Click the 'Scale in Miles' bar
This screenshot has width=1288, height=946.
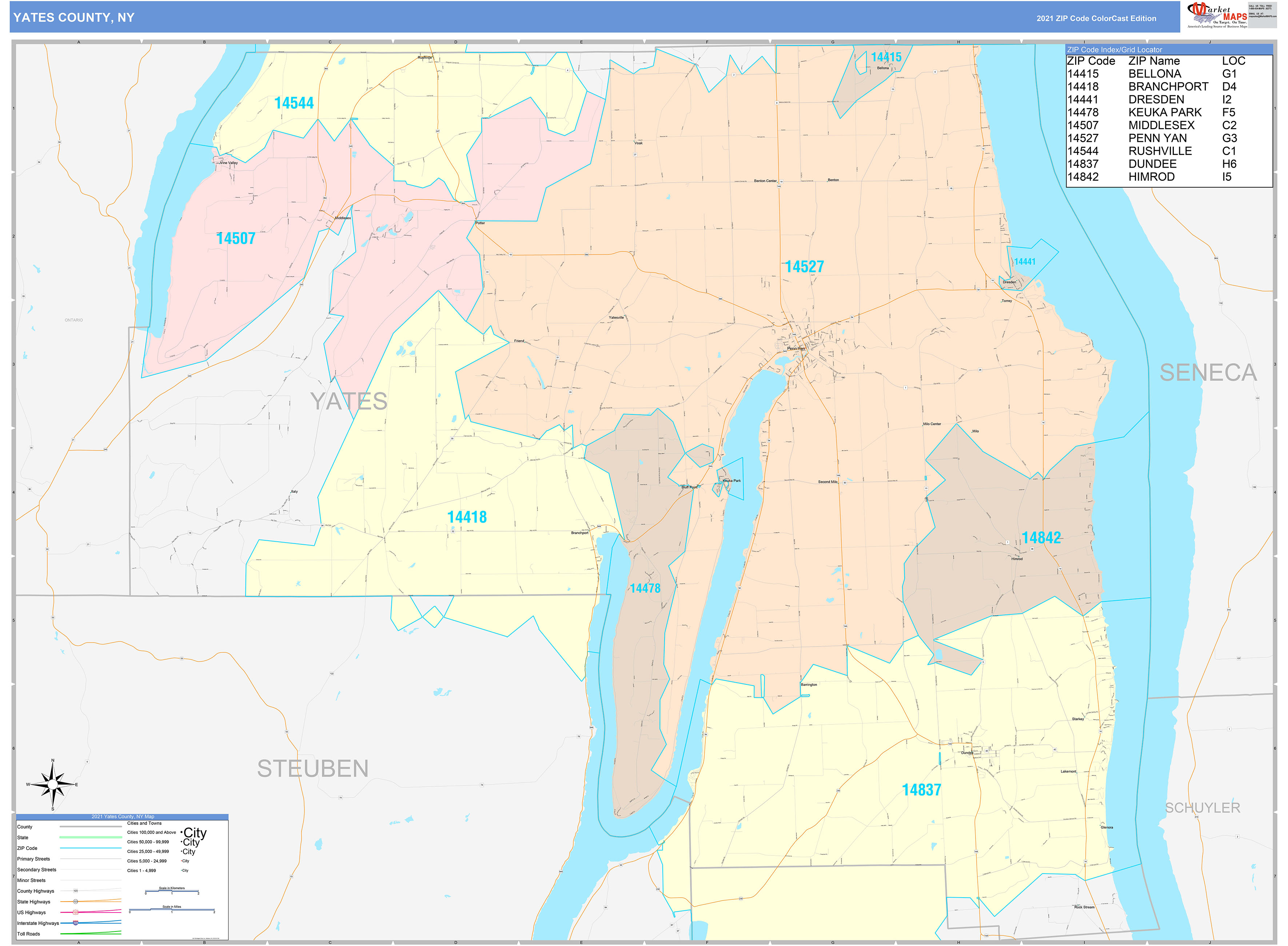pyautogui.click(x=172, y=909)
